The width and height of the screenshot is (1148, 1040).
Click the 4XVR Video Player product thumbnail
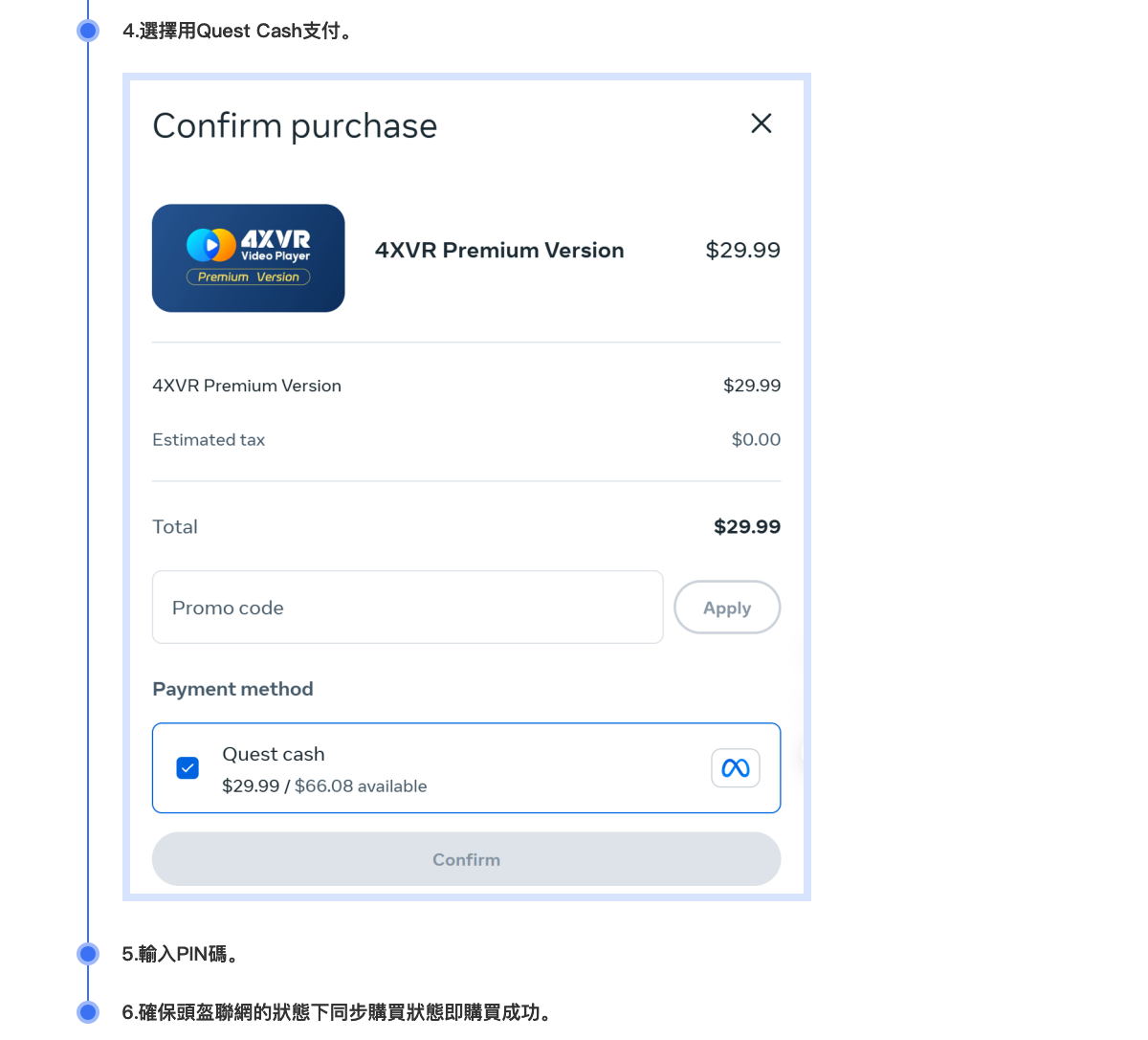(249, 258)
